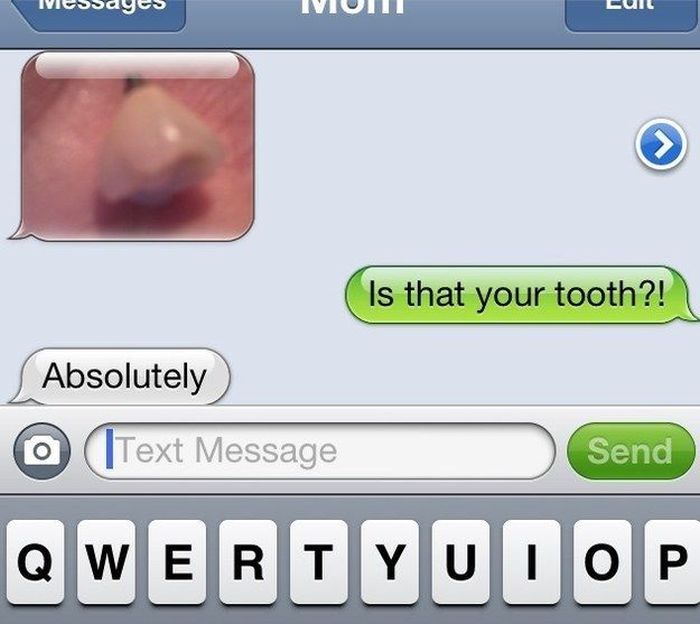The width and height of the screenshot is (700, 624).
Task: Tap the W key on keyboard
Action: click(106, 562)
